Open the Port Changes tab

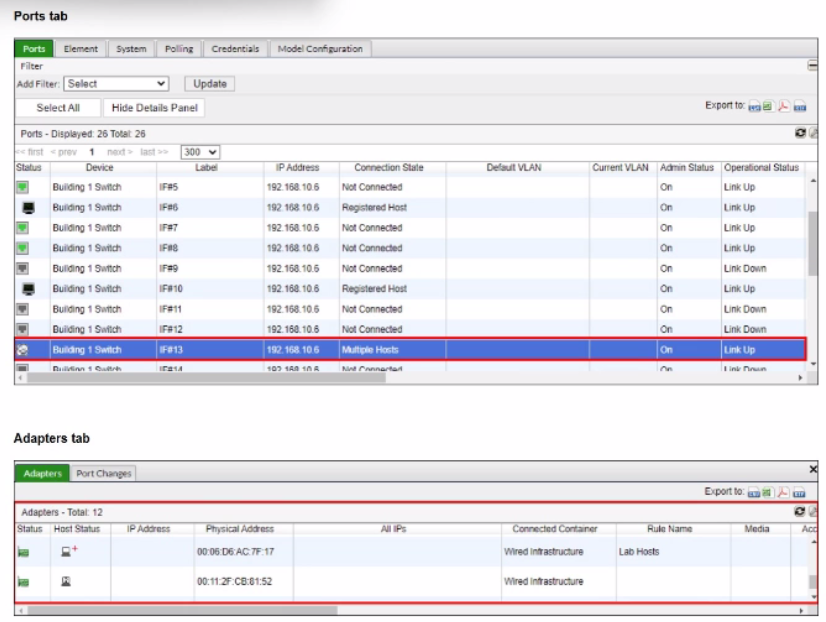[x=104, y=473]
